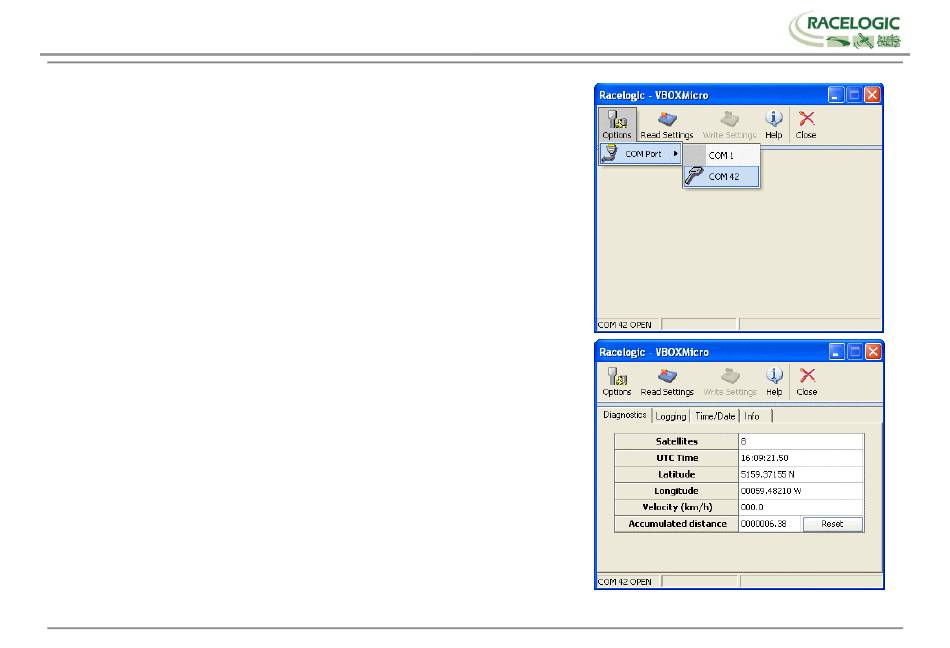Click the Longitude row label

(676, 491)
